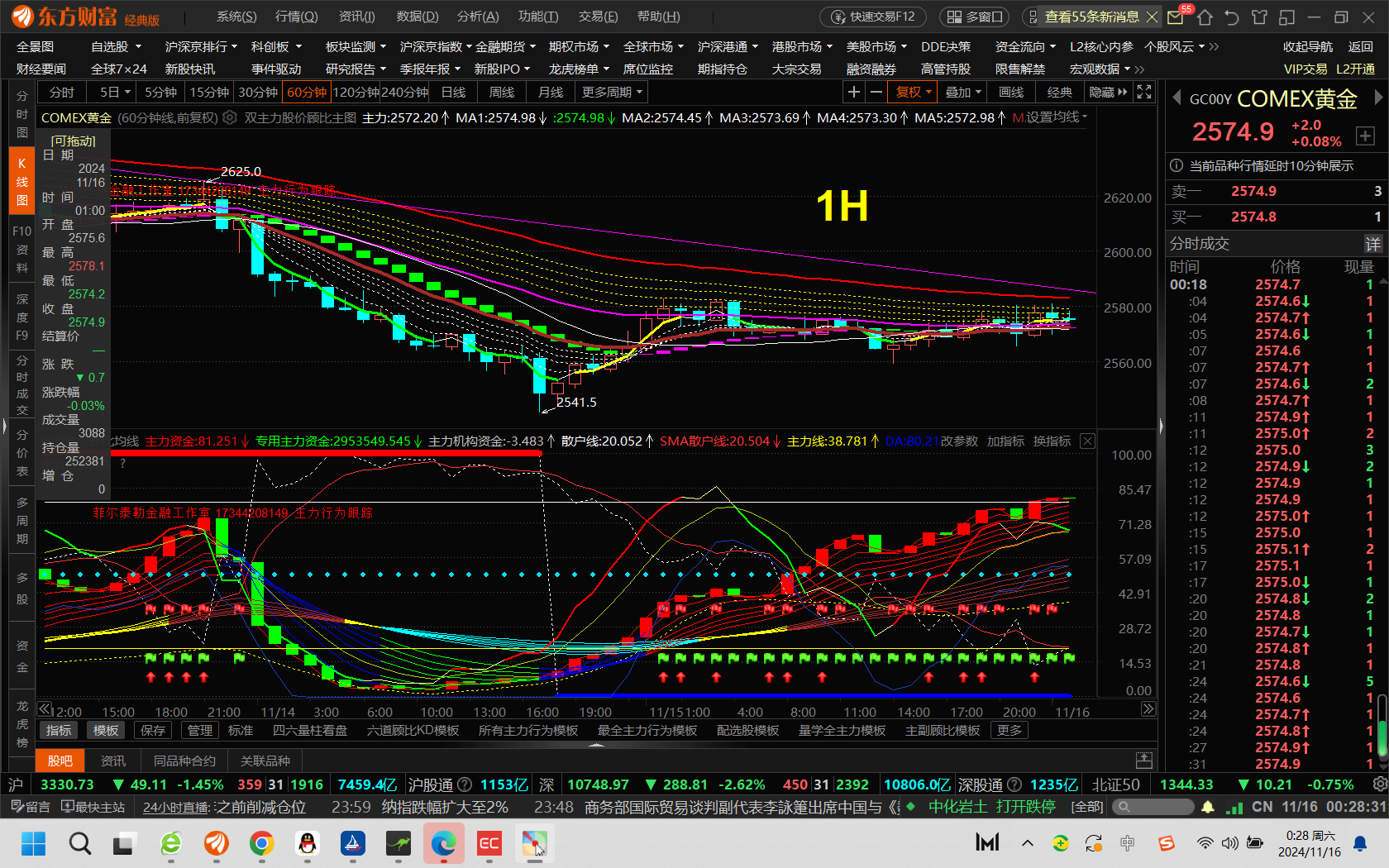Viewport: 1389px width, 868px height.
Task: Click the 画线 drawing button
Action: click(x=1011, y=92)
